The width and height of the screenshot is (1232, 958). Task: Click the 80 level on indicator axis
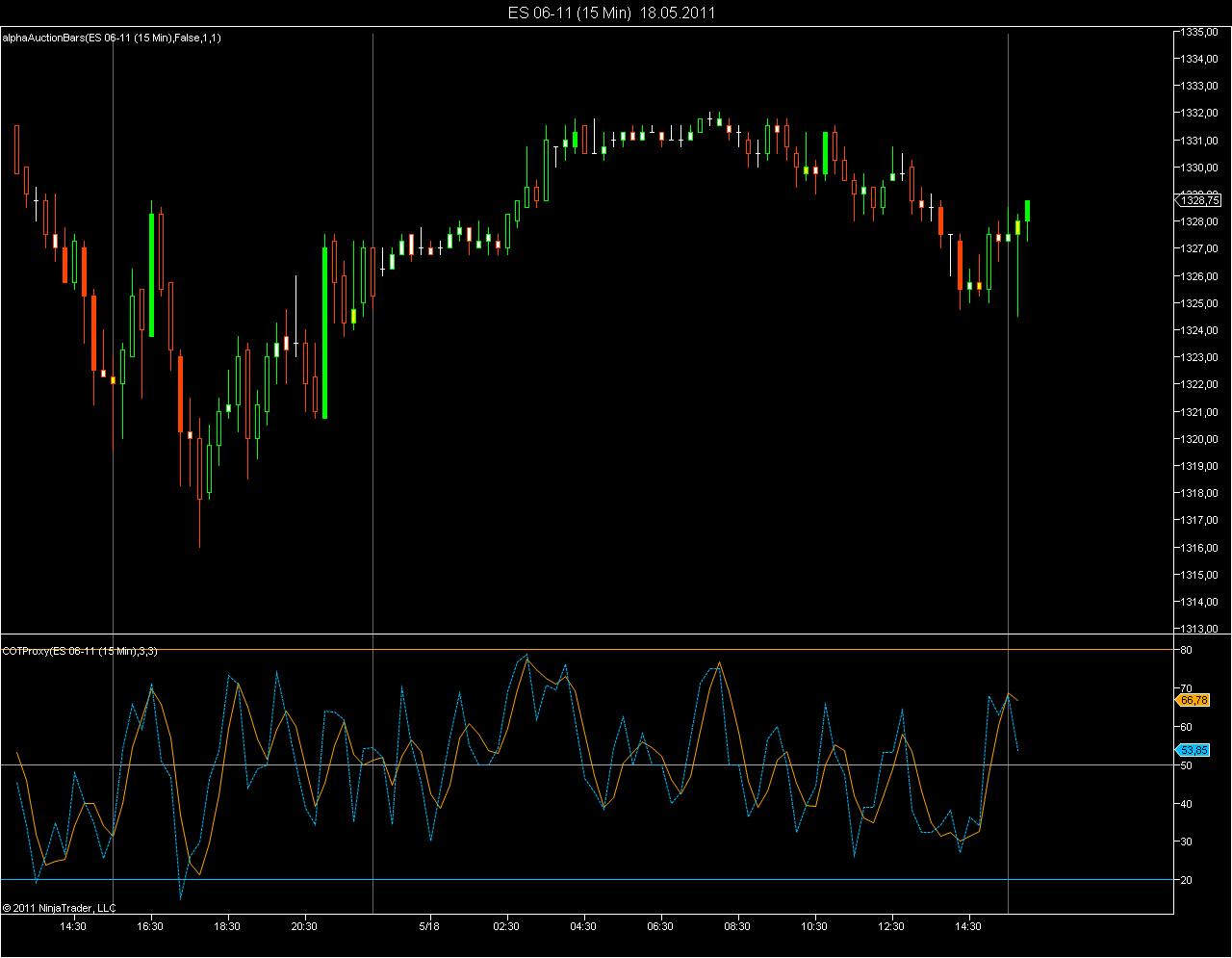1186,650
